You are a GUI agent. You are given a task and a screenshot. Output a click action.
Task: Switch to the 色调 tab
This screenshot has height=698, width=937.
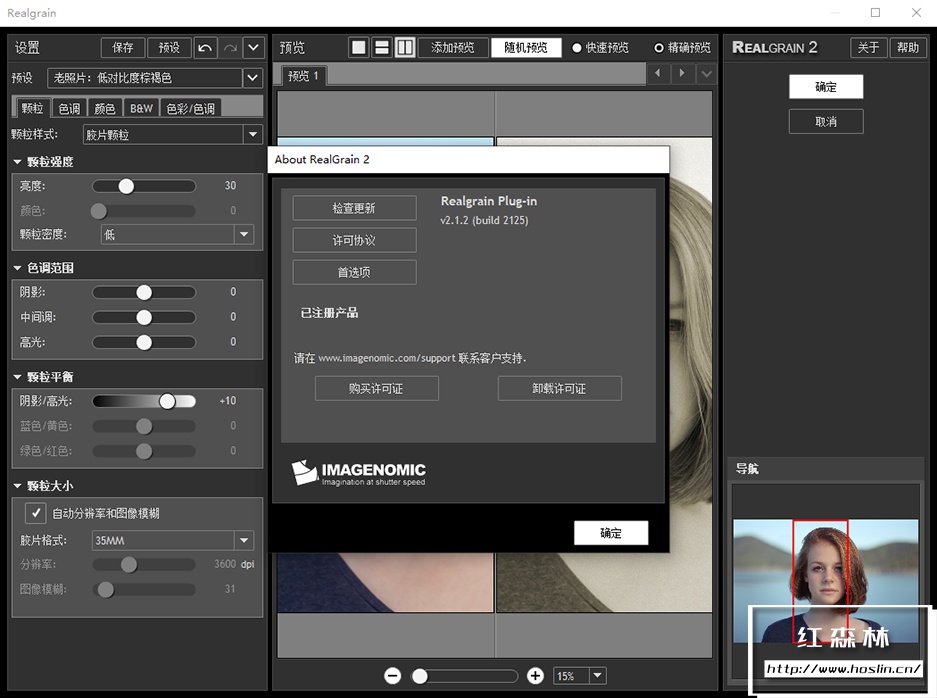[69, 108]
